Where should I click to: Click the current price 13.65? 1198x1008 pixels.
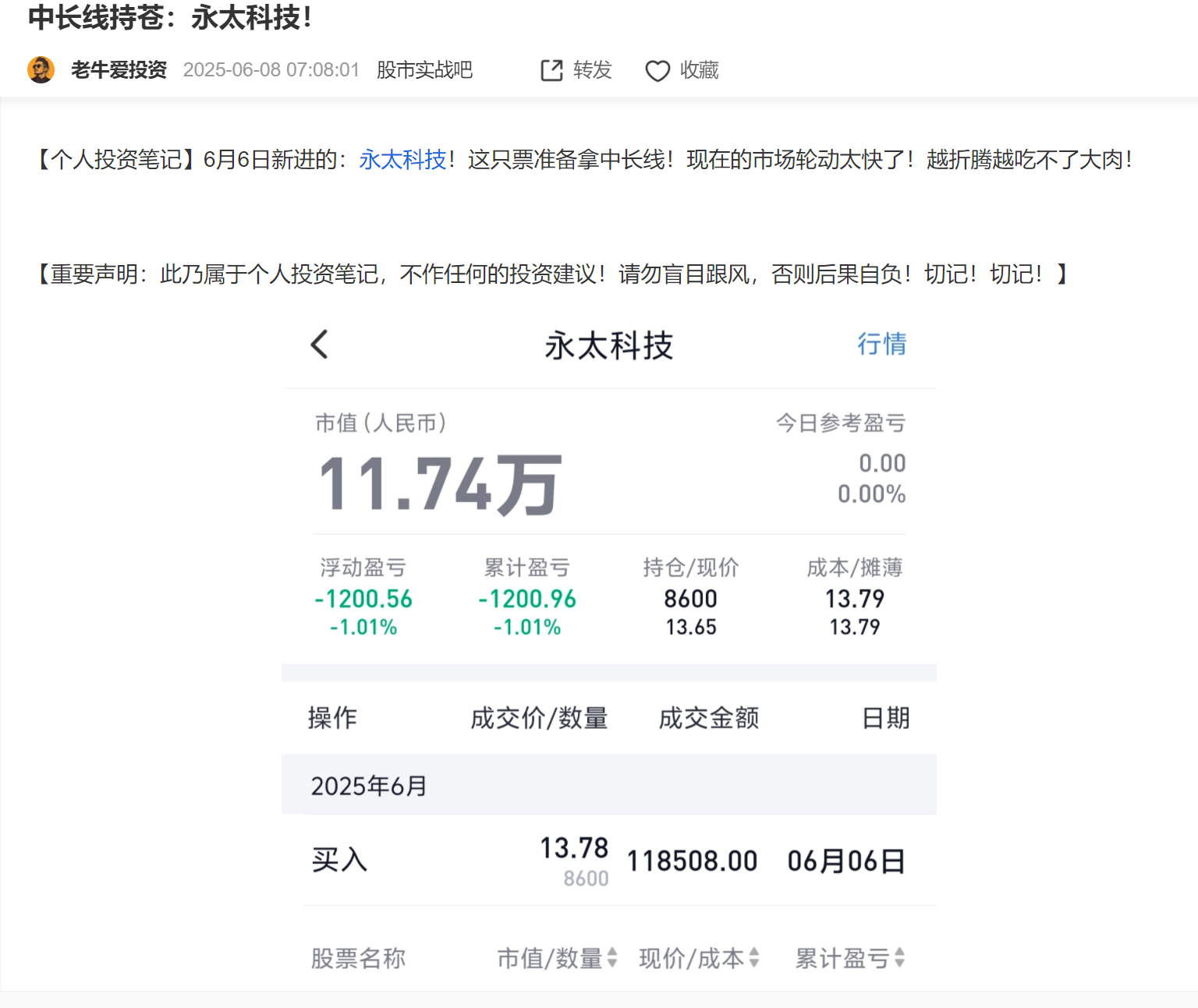[691, 627]
